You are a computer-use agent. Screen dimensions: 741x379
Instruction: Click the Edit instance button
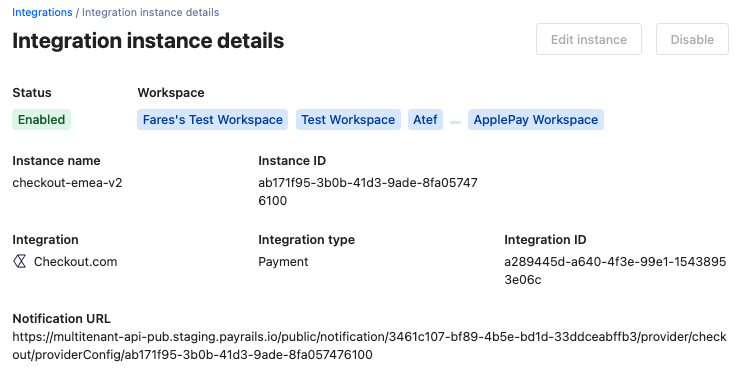click(x=589, y=39)
